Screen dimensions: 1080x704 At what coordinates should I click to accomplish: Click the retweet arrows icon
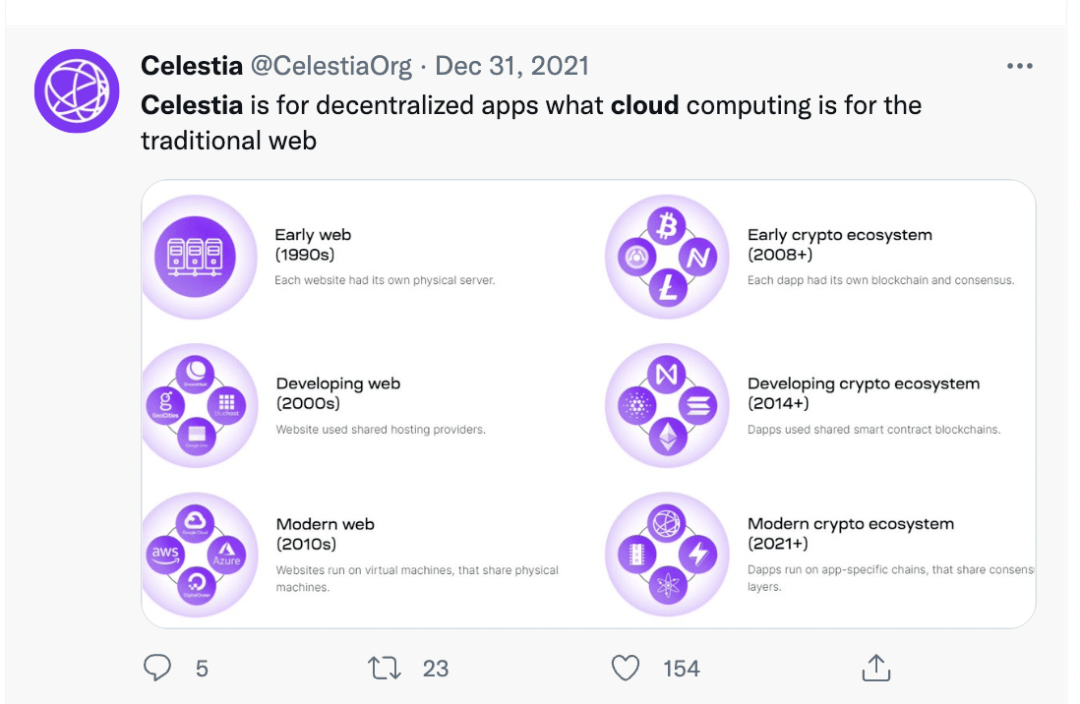(x=385, y=667)
